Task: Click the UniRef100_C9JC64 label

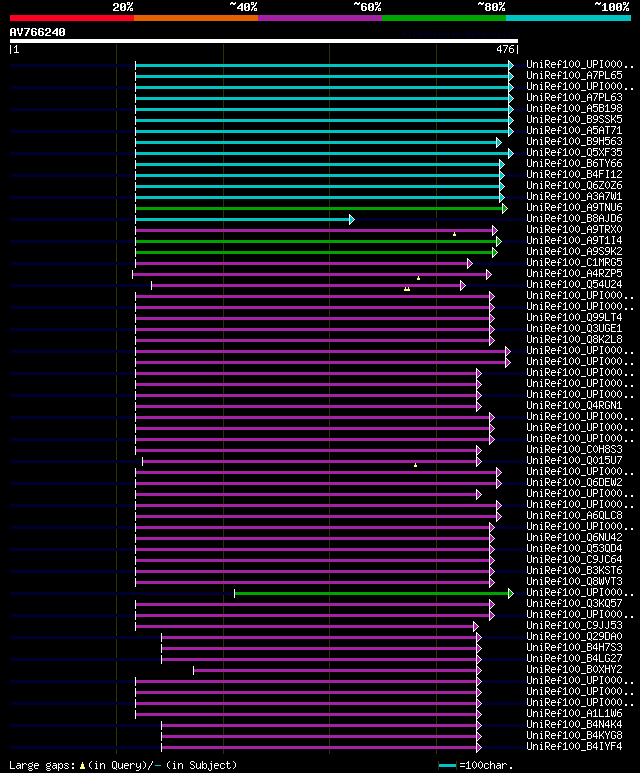Action: pyautogui.click(x=574, y=560)
